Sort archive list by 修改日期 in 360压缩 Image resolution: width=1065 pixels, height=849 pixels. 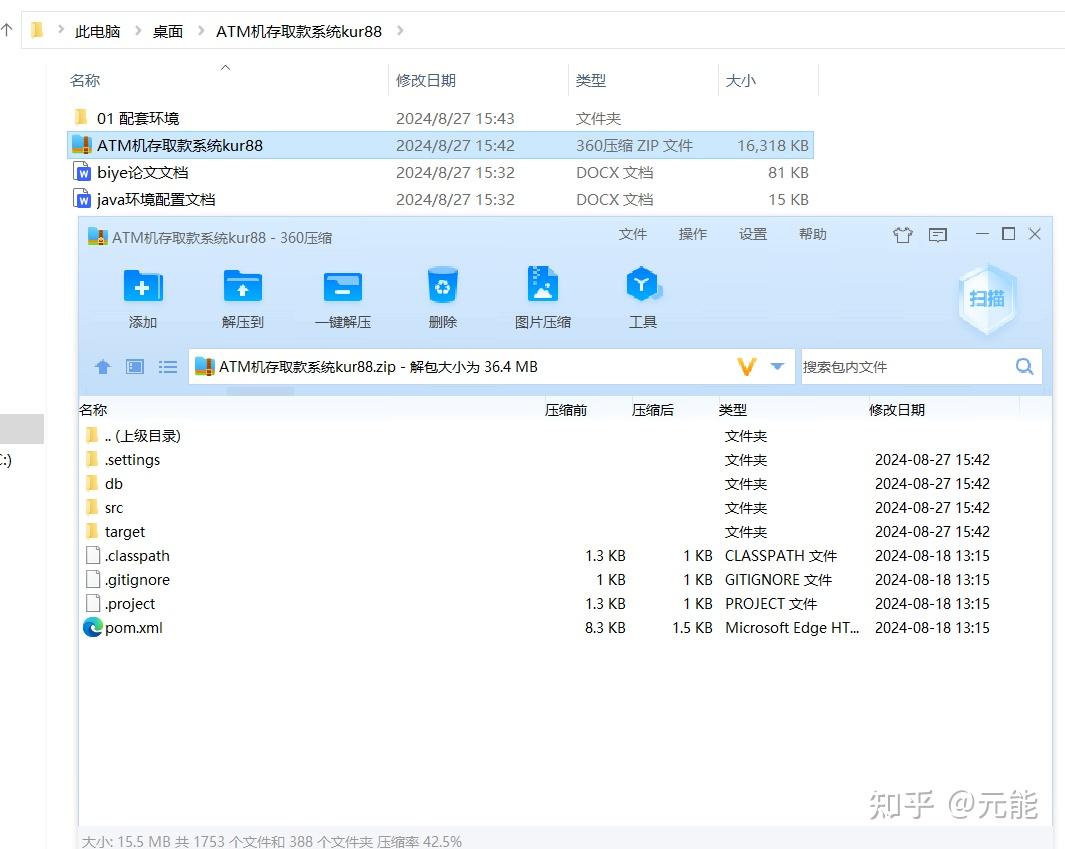897,410
